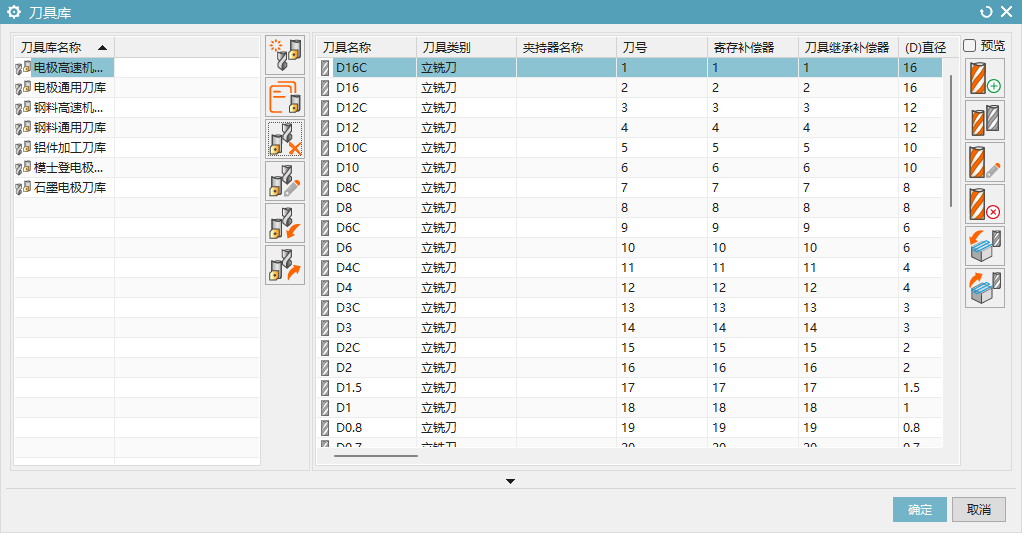1022x533 pixels.
Task: Click the 刀号 column header
Action: 662,48
